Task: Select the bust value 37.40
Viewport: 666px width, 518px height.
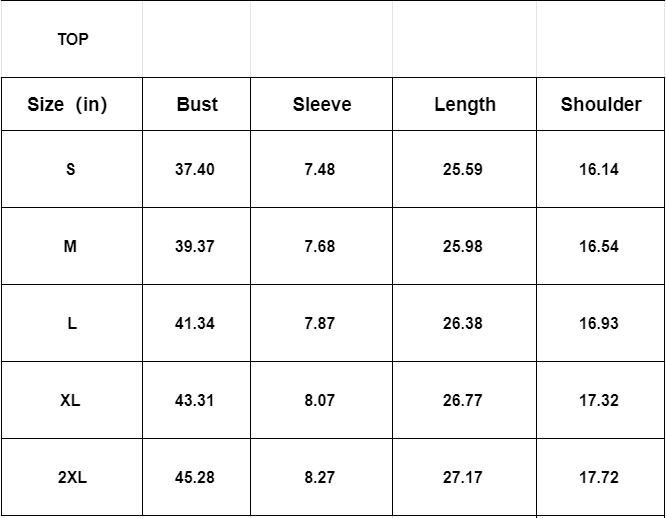Action: (x=195, y=169)
